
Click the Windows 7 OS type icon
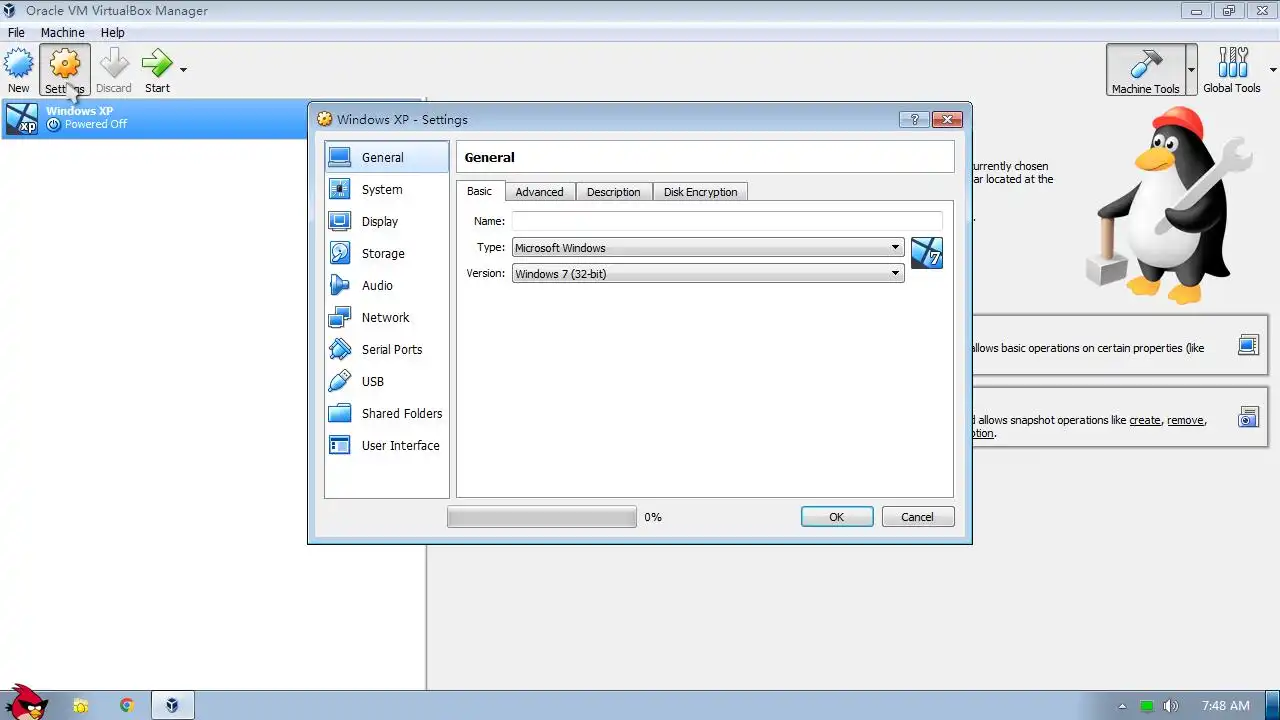pos(927,253)
